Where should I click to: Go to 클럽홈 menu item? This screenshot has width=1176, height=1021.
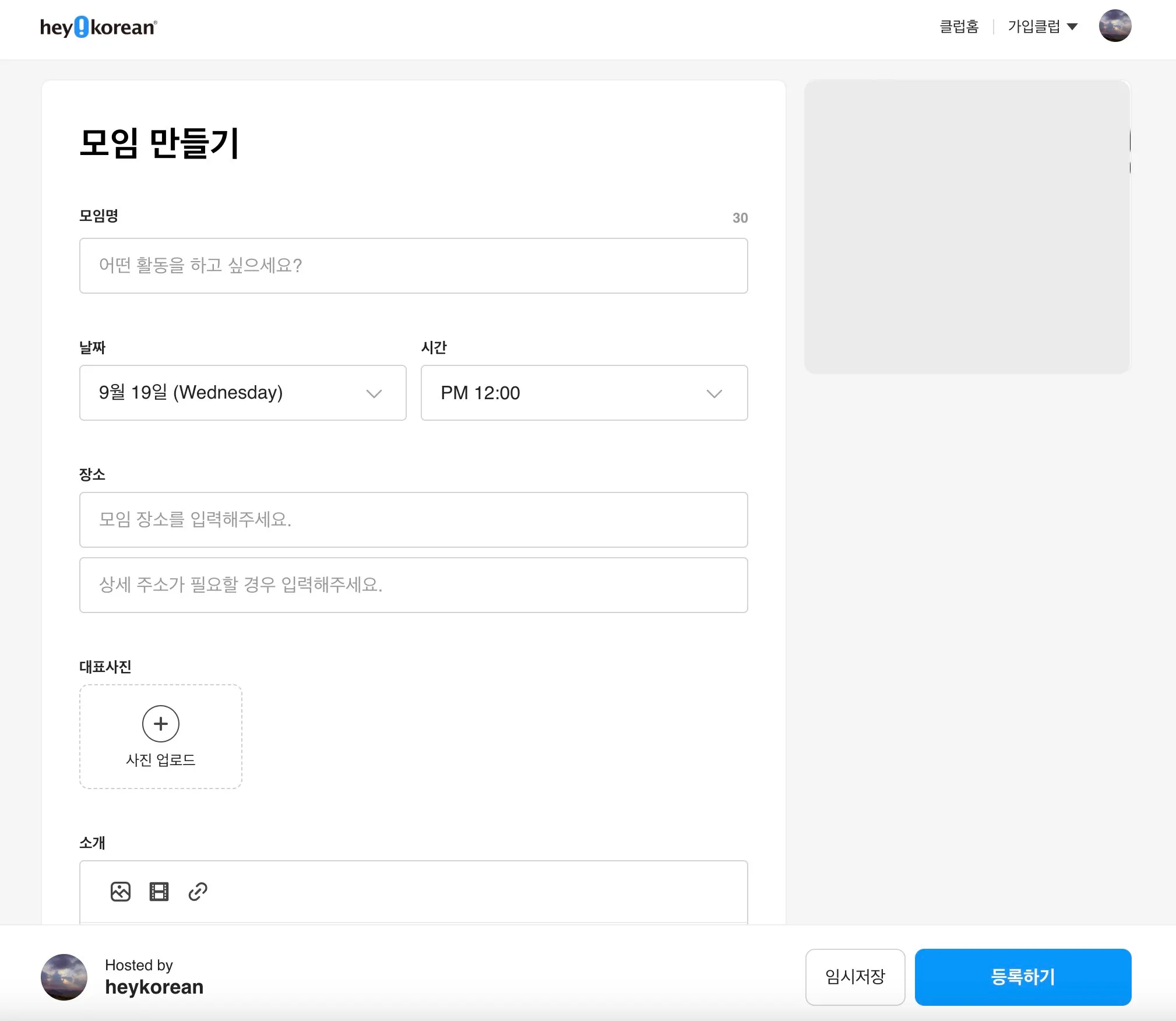(959, 27)
